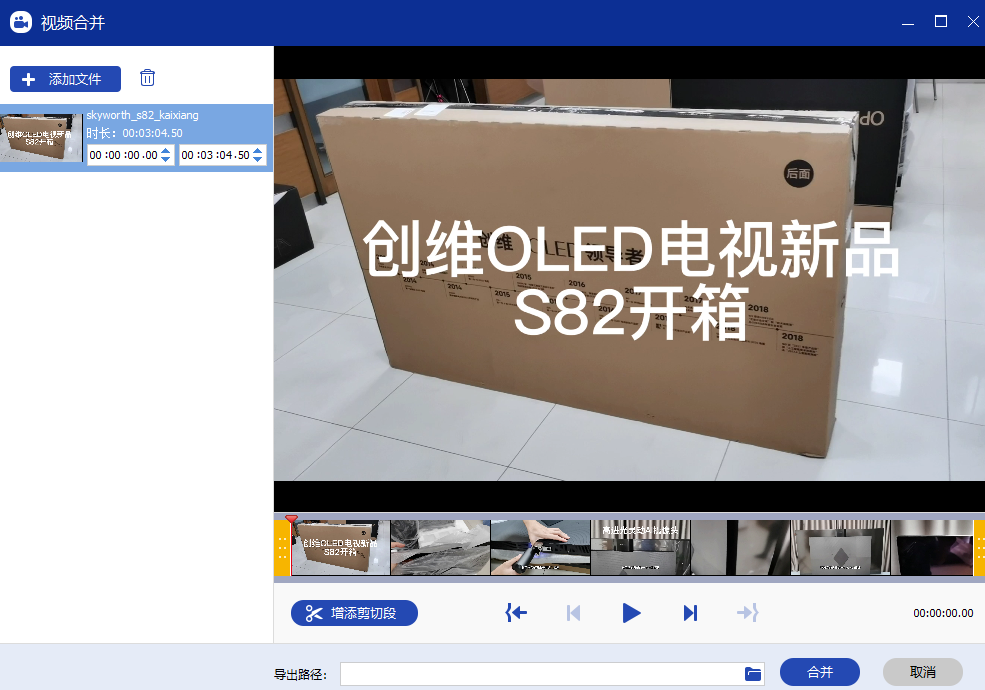This screenshot has height=690, width=985.
Task: Click the 导出路径 input field
Action: click(541, 674)
